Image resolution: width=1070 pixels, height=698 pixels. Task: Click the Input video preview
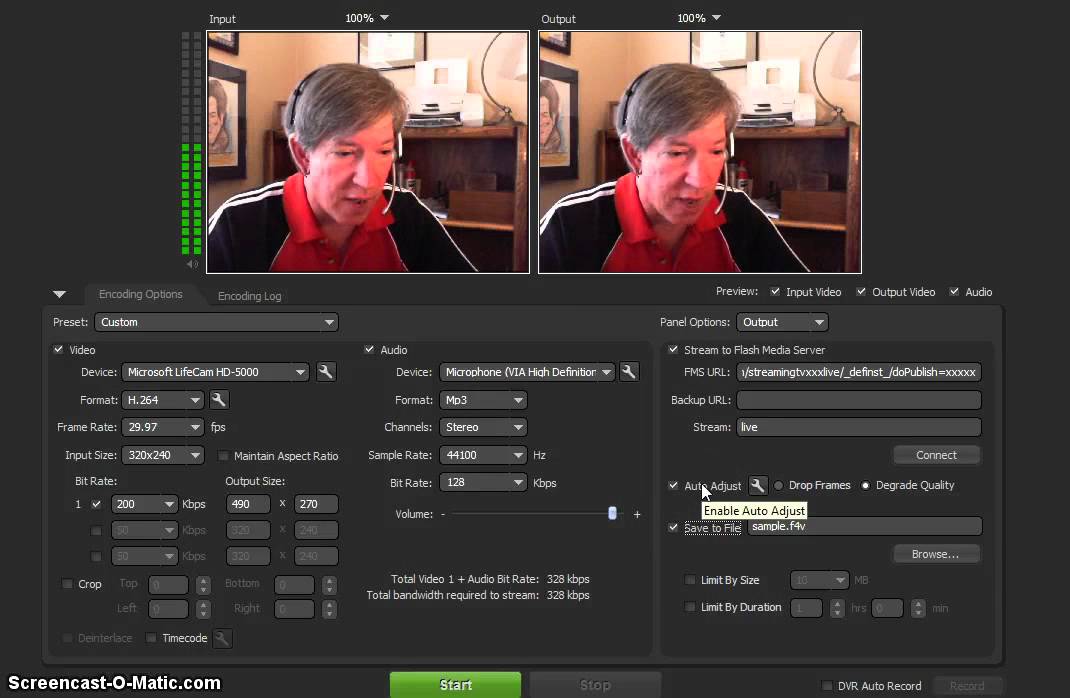[x=368, y=151]
